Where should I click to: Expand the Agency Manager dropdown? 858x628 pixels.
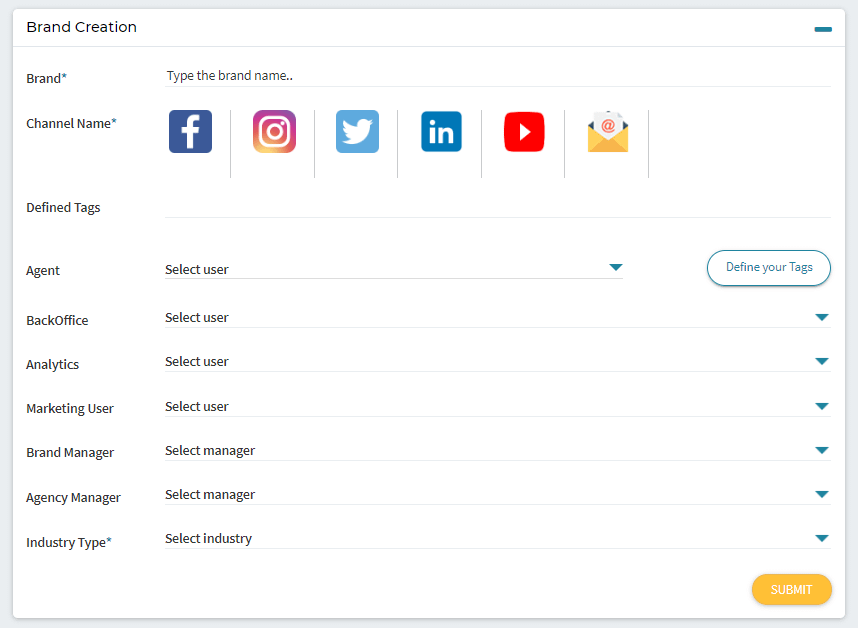pos(498,495)
